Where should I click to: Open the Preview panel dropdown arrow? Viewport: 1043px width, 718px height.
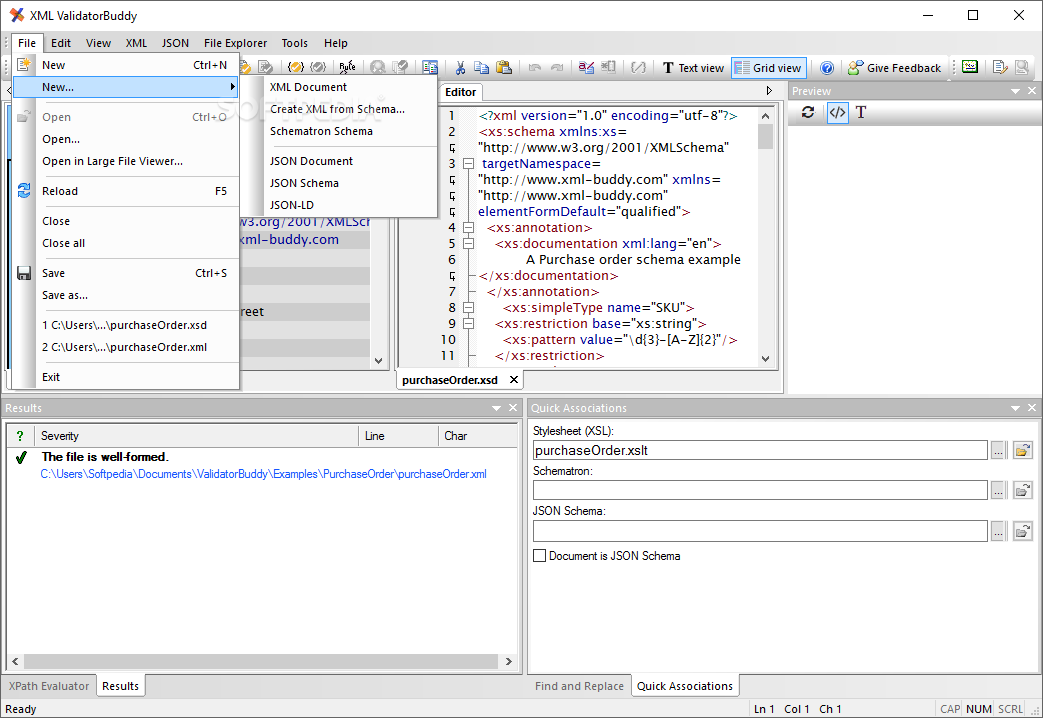point(1015,91)
